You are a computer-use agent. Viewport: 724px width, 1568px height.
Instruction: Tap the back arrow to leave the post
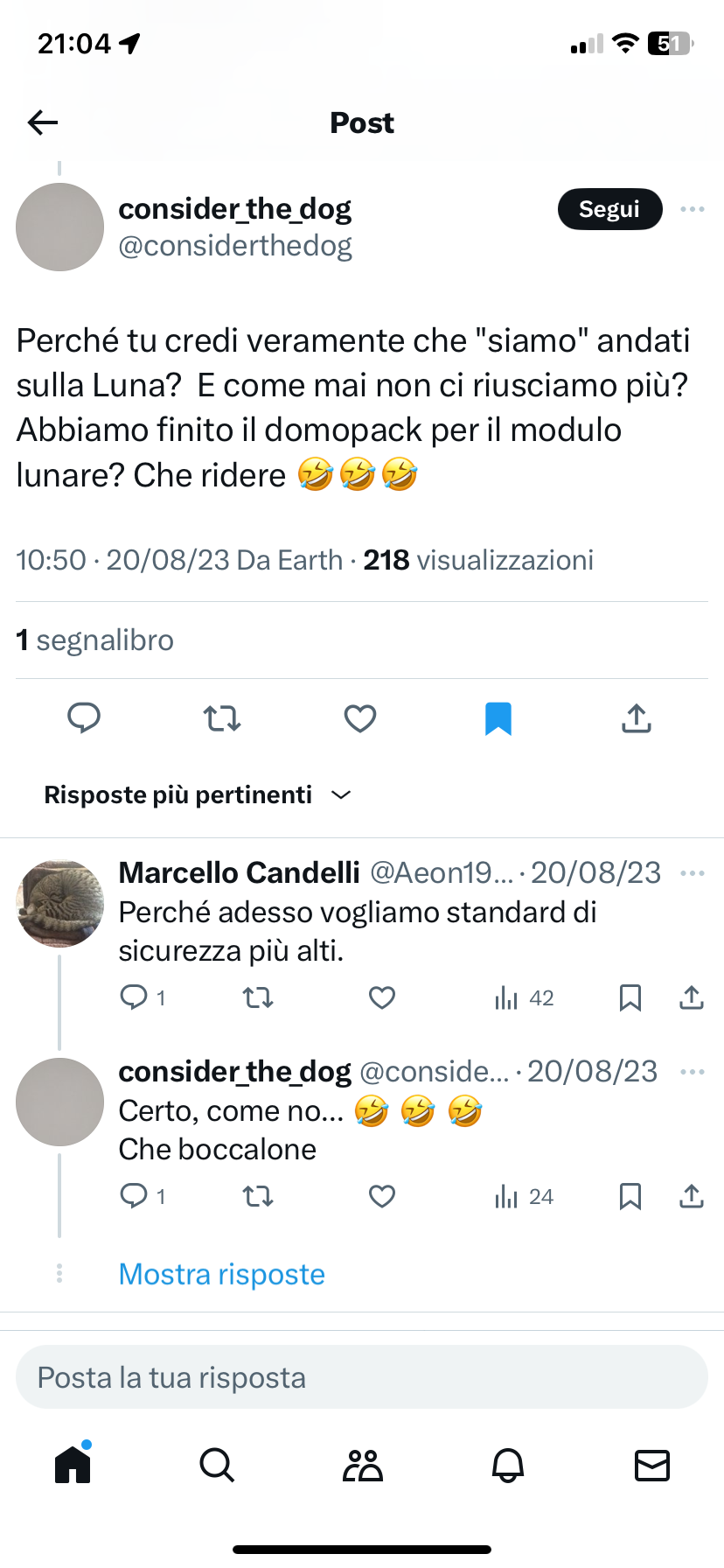tap(43, 122)
